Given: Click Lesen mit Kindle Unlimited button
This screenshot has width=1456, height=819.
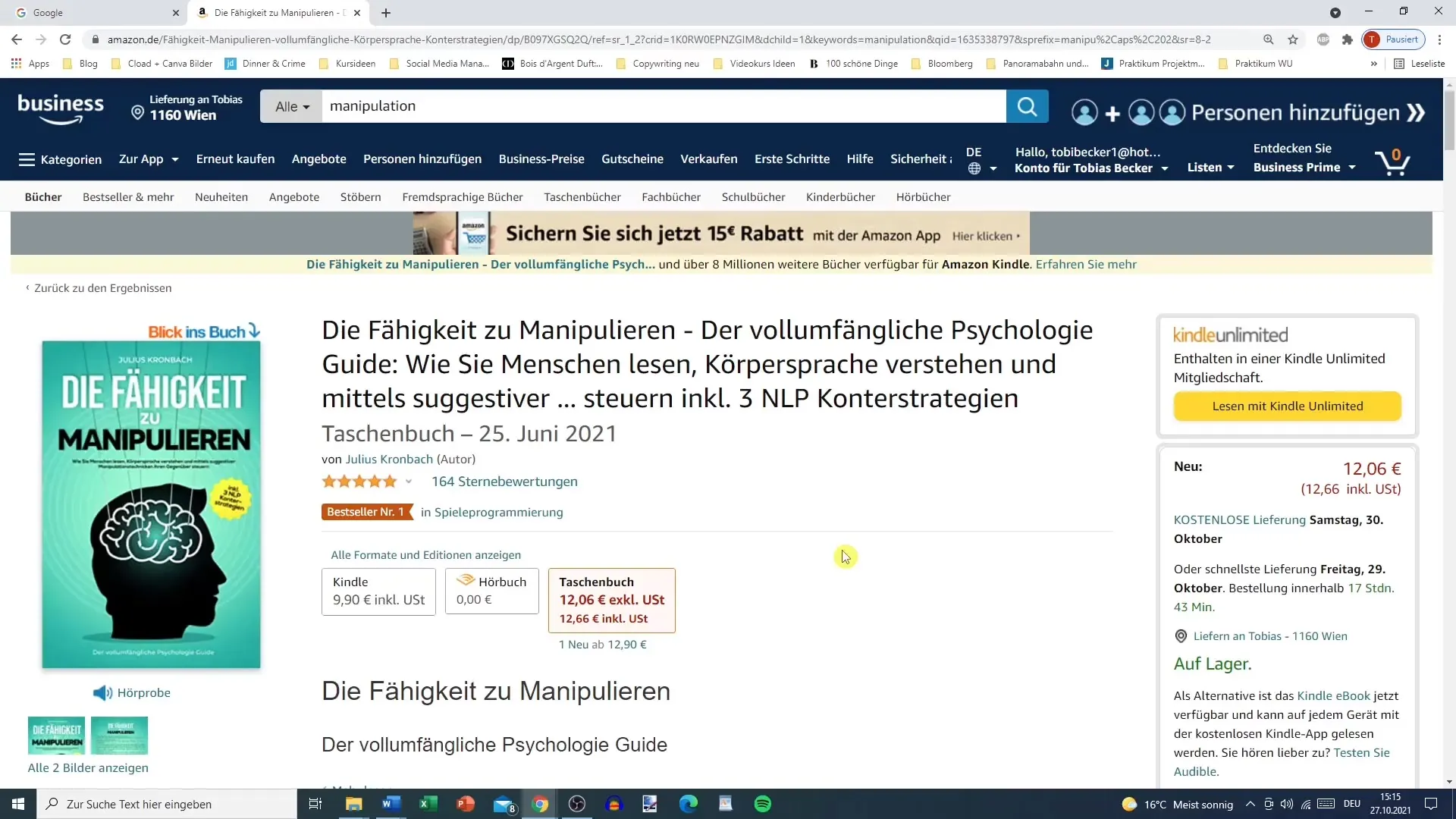Looking at the screenshot, I should (x=1287, y=406).
